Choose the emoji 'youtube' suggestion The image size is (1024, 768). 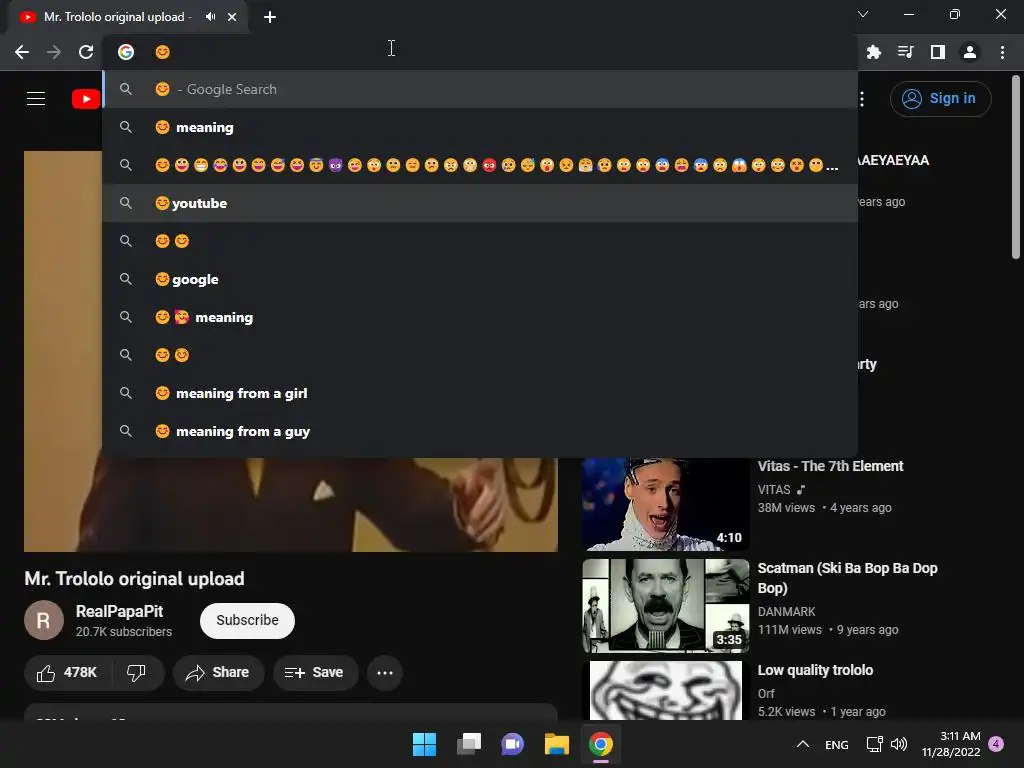(x=480, y=203)
